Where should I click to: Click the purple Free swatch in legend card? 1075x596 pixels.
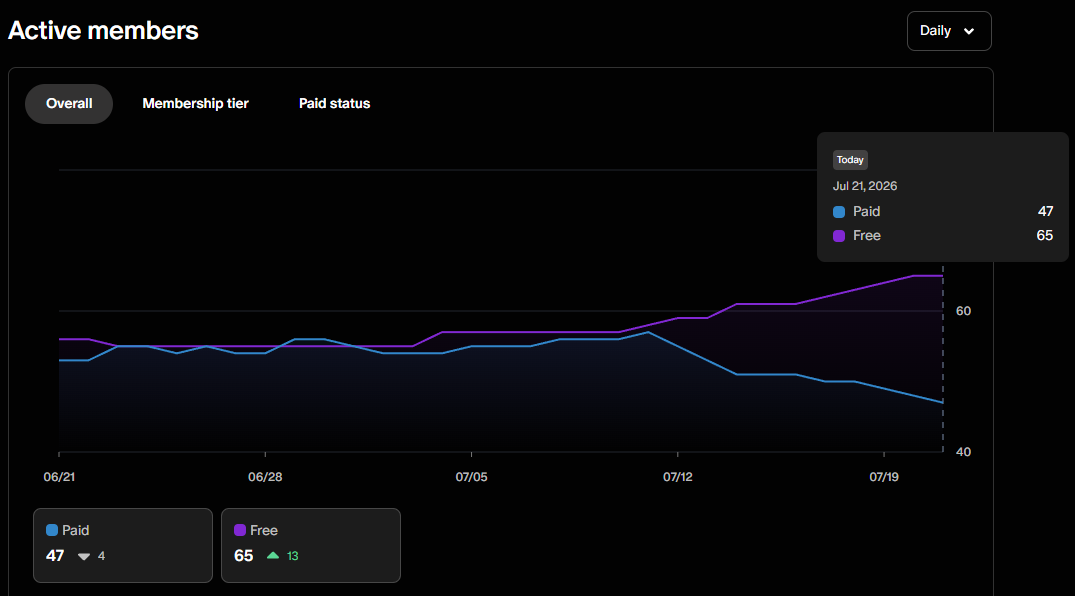tap(240, 530)
